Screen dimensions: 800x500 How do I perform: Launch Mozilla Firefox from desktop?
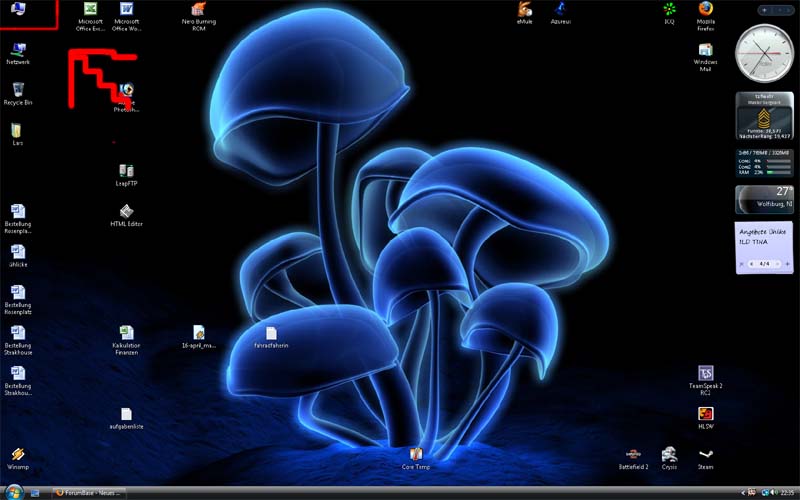point(706,16)
